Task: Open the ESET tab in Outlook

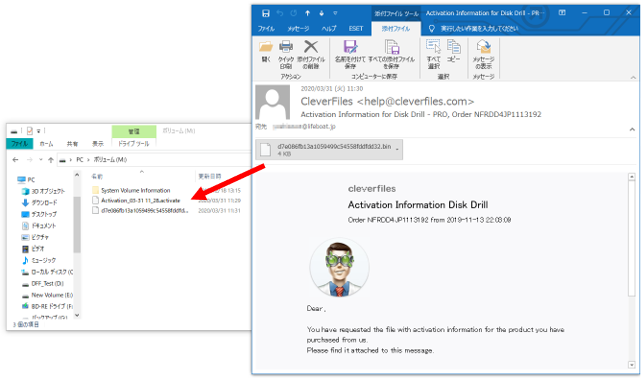Action: pyautogui.click(x=356, y=28)
